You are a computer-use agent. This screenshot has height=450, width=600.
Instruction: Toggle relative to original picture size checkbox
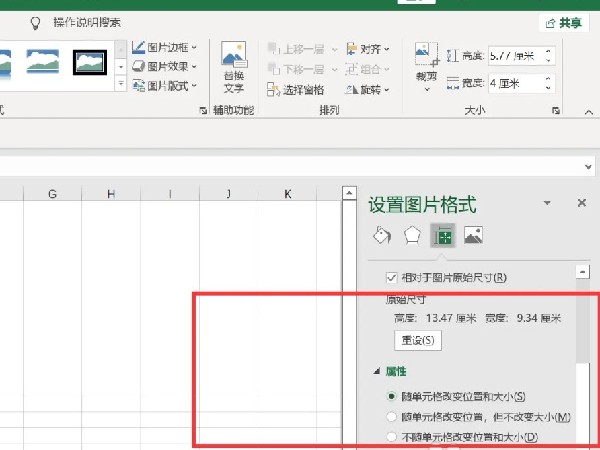click(x=392, y=277)
